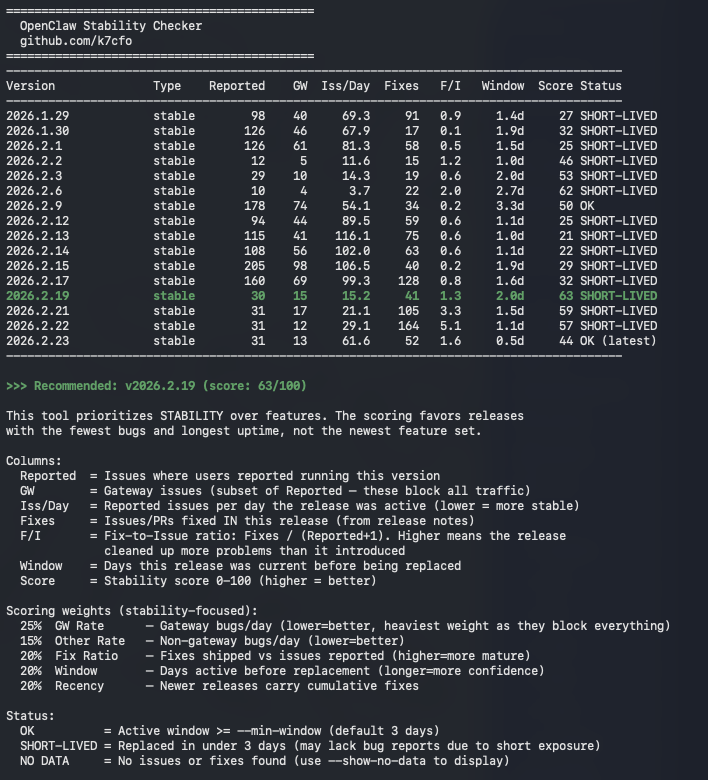Viewport: 708px width, 780px height.
Task: Click version 2026.2.21 in the table
Action: (38, 310)
